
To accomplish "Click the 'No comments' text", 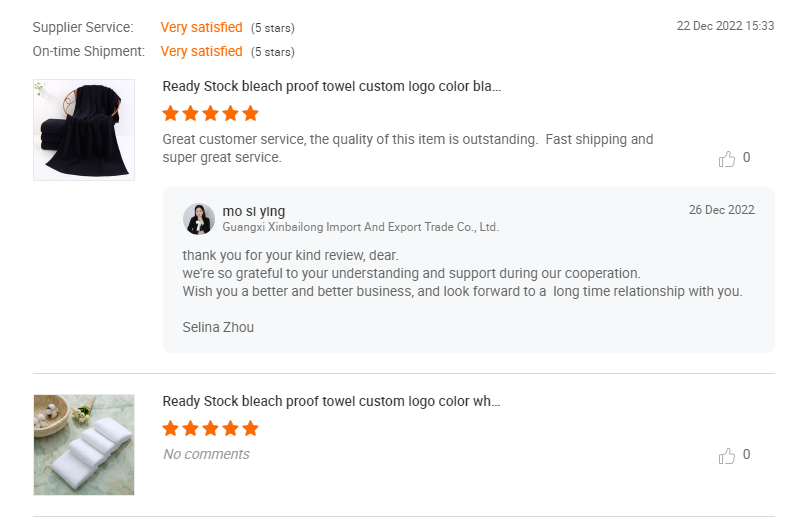I will pyautogui.click(x=206, y=454).
